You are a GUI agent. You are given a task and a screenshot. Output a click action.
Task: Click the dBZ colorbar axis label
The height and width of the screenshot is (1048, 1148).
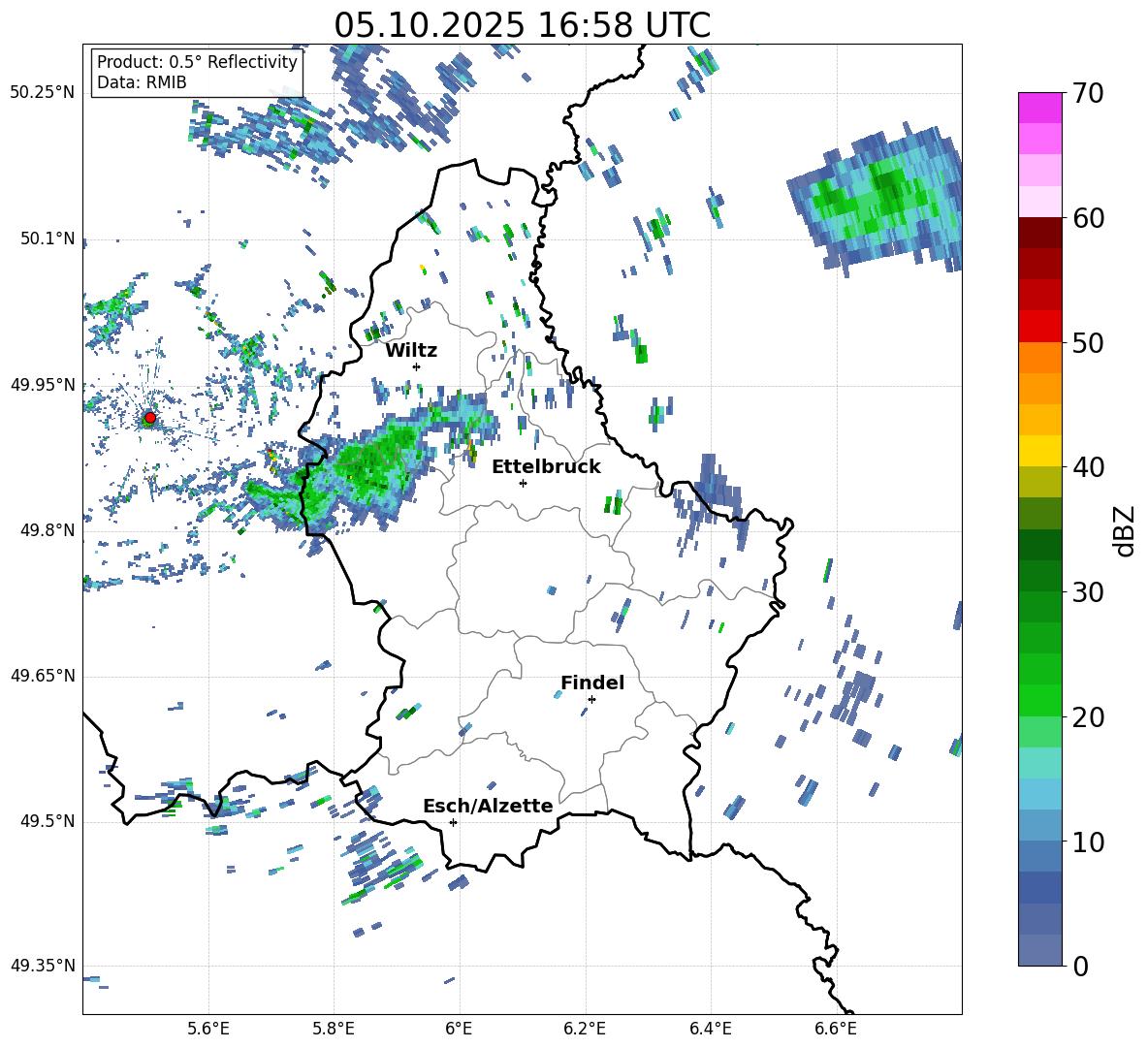click(1125, 530)
